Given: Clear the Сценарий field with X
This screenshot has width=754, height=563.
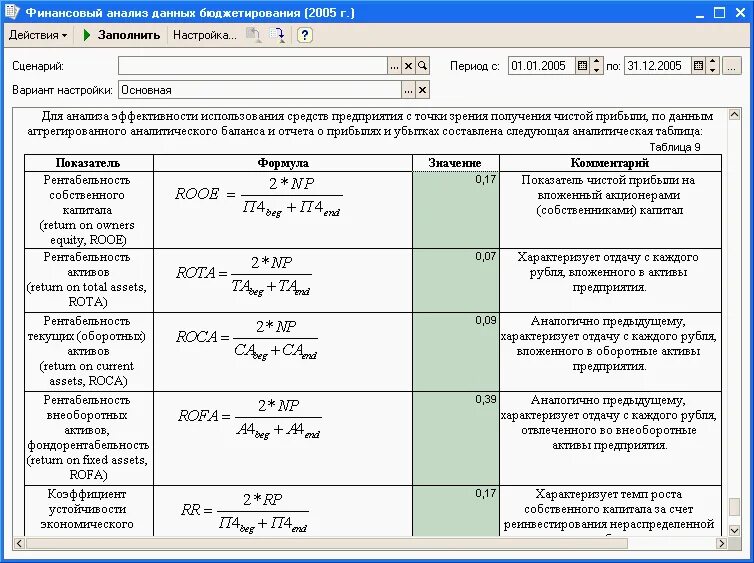Looking at the screenshot, I should [x=408, y=66].
